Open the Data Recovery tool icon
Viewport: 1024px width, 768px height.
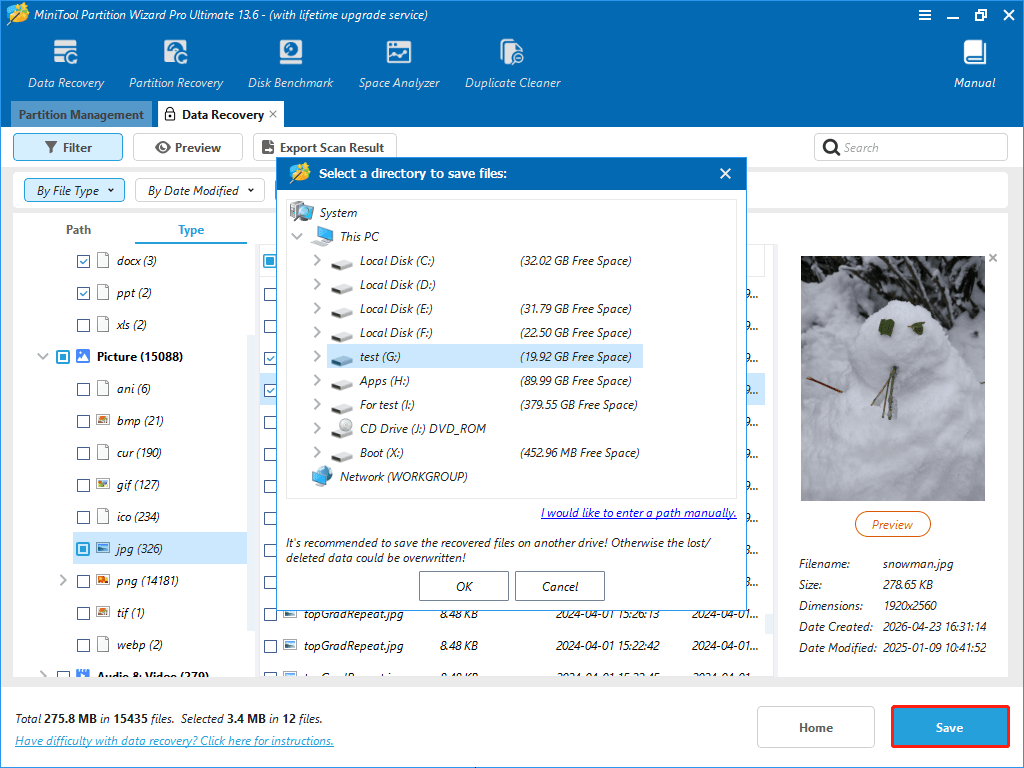point(66,52)
